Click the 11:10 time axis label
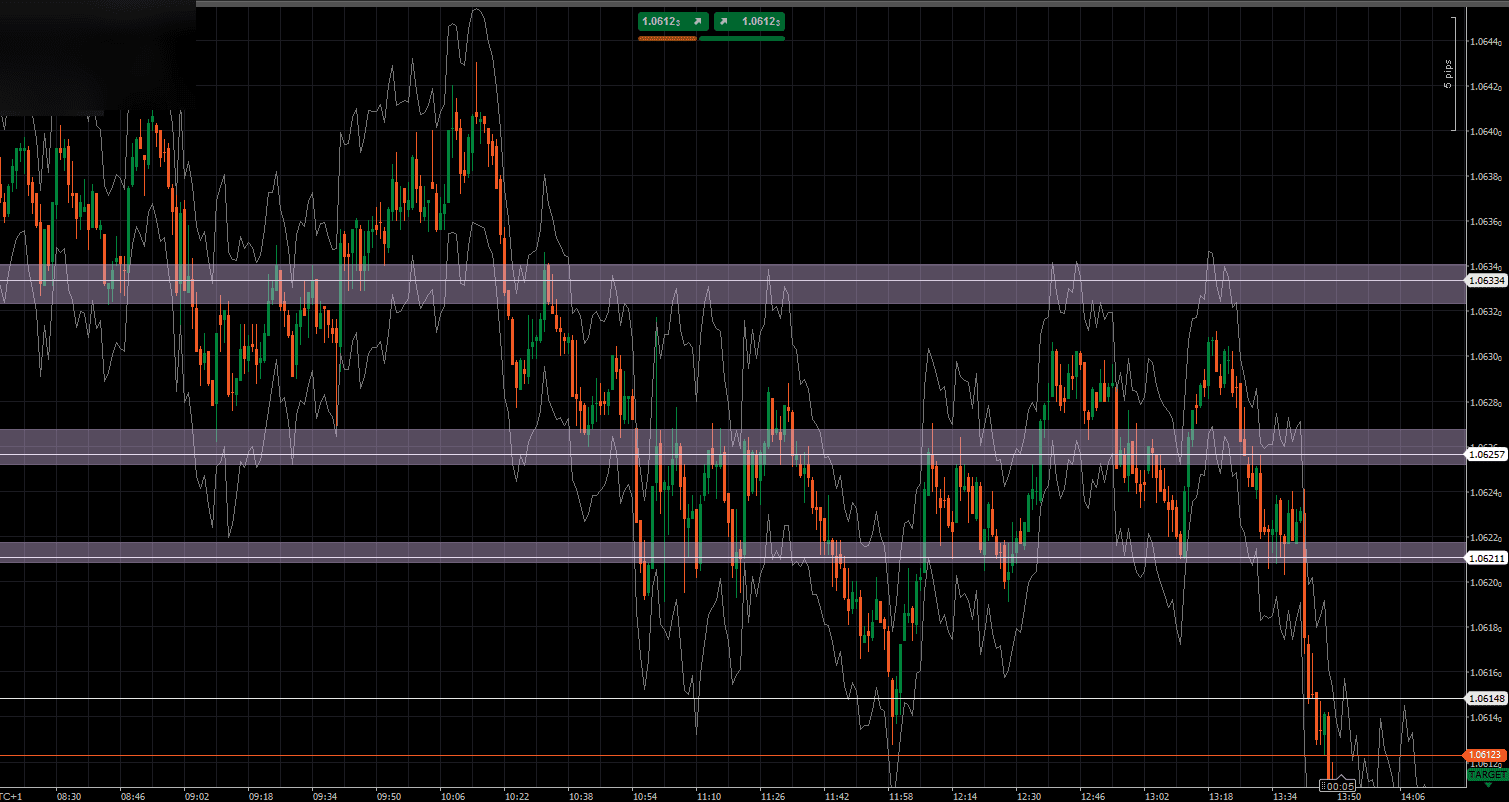 tap(709, 796)
